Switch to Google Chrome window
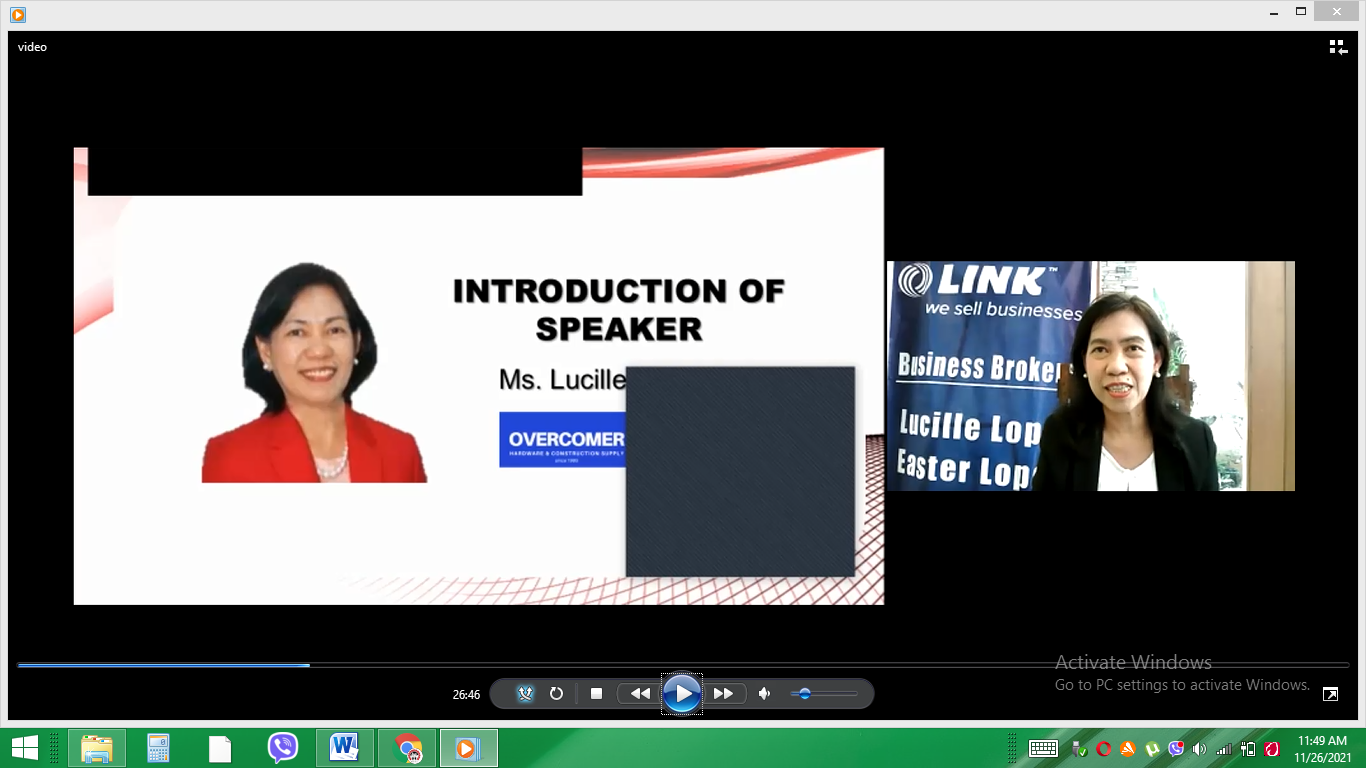This screenshot has width=1366, height=768. 407,747
